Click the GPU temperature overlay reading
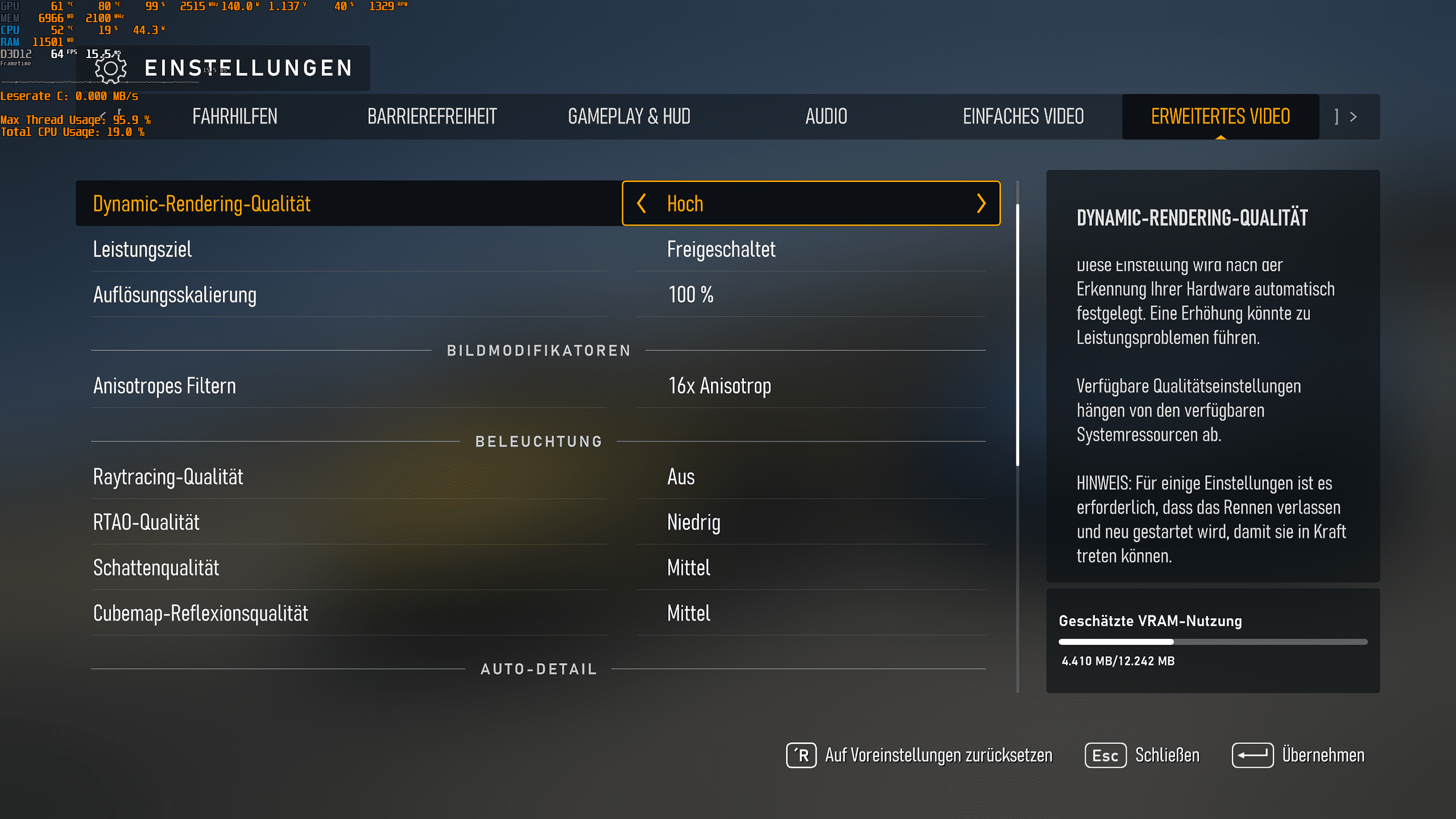 point(61,6)
